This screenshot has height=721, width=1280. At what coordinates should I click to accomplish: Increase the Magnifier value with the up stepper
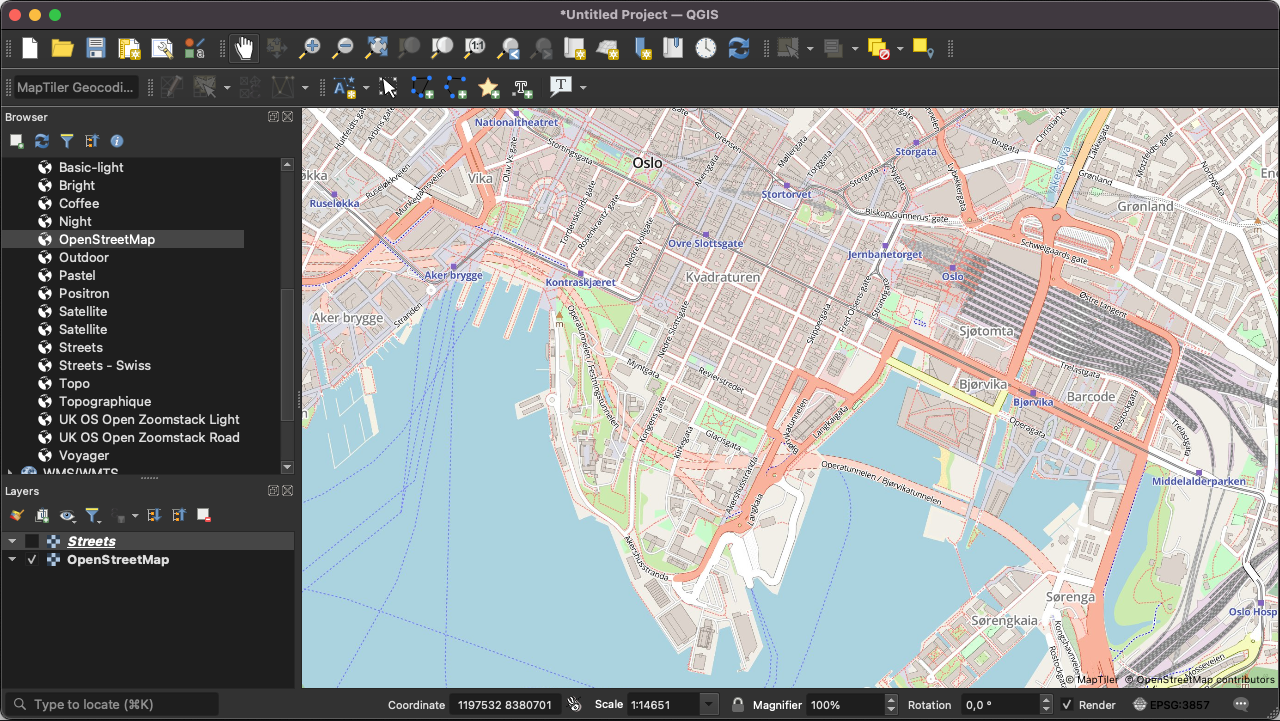891,700
